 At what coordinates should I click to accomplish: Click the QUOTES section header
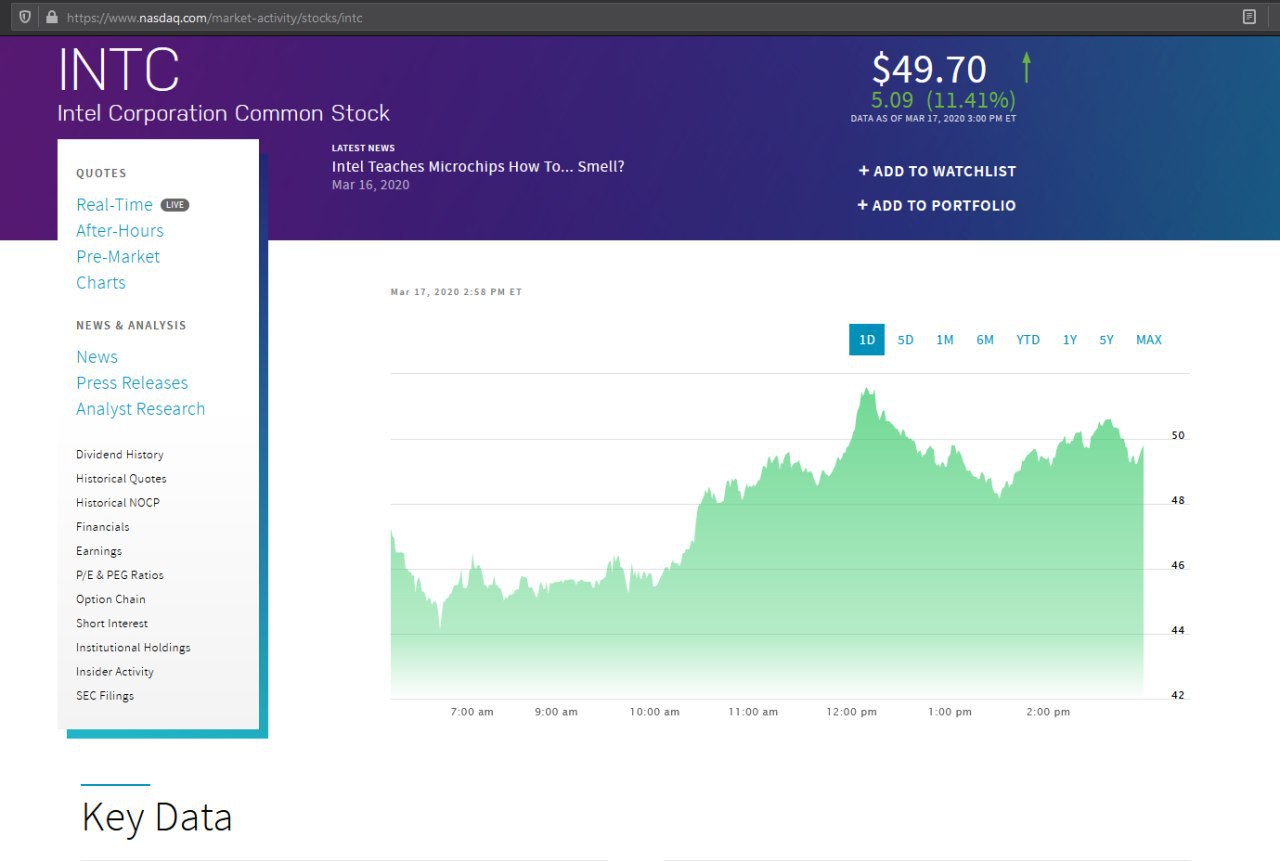(101, 173)
